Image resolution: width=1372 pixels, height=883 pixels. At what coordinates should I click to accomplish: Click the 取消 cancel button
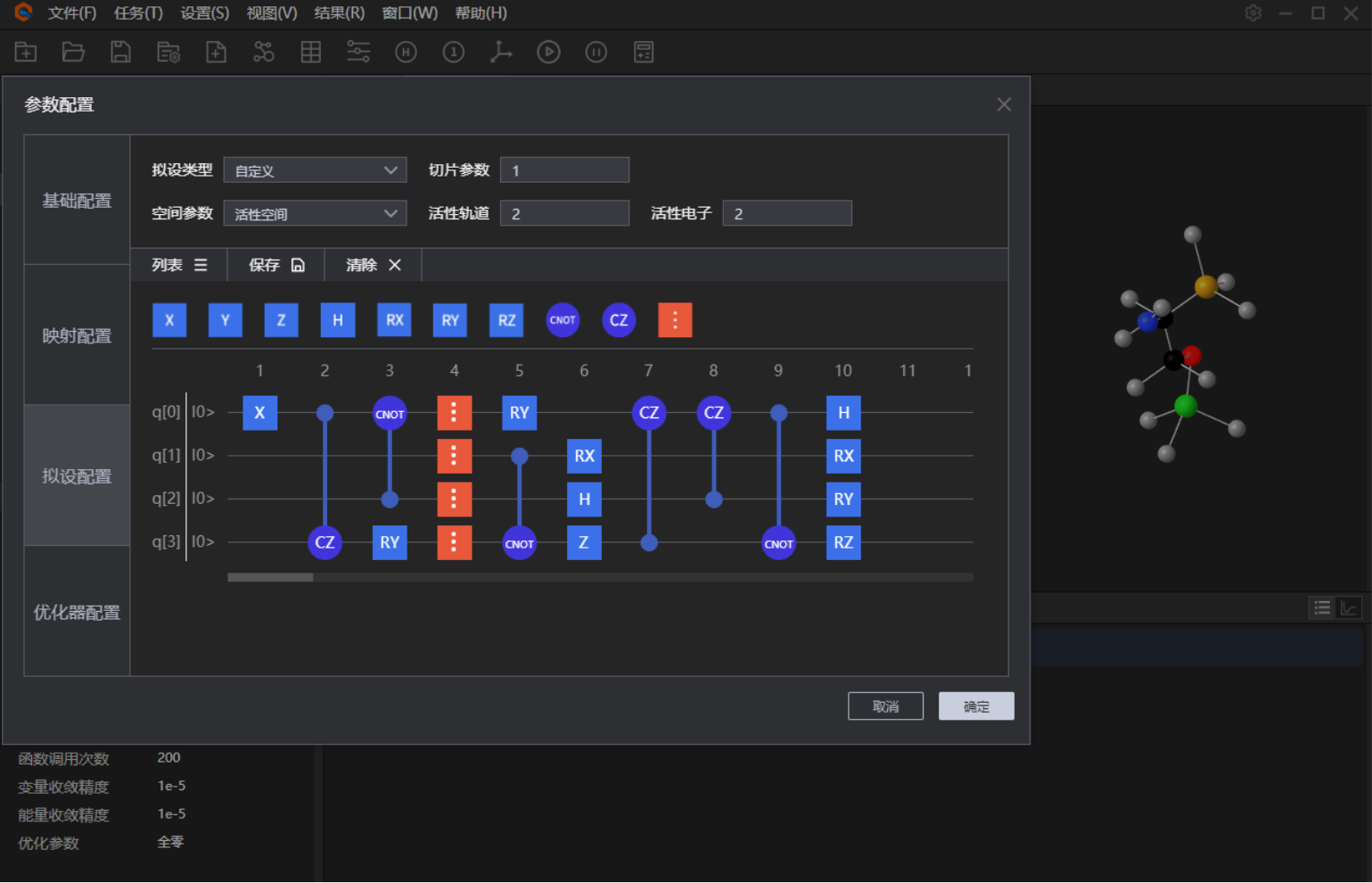(885, 706)
